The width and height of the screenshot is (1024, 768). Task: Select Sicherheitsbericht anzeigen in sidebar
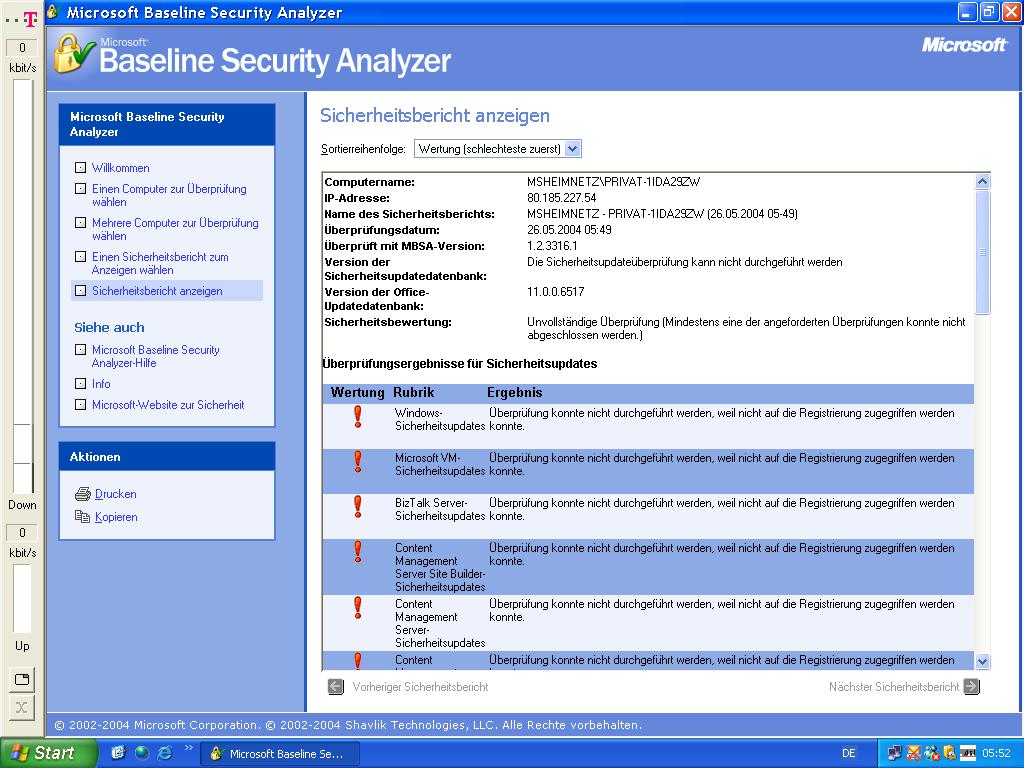(157, 291)
